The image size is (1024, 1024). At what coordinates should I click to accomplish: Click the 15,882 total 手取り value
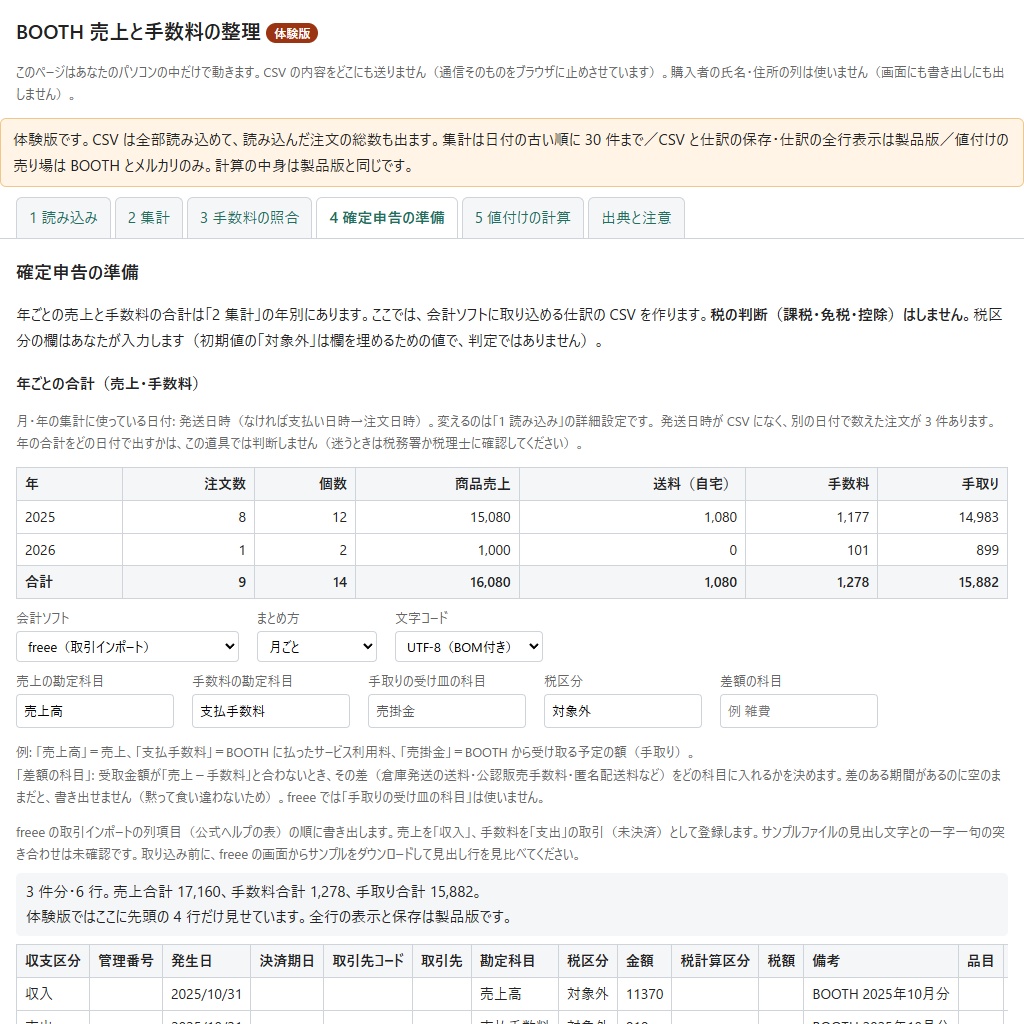[942, 582]
